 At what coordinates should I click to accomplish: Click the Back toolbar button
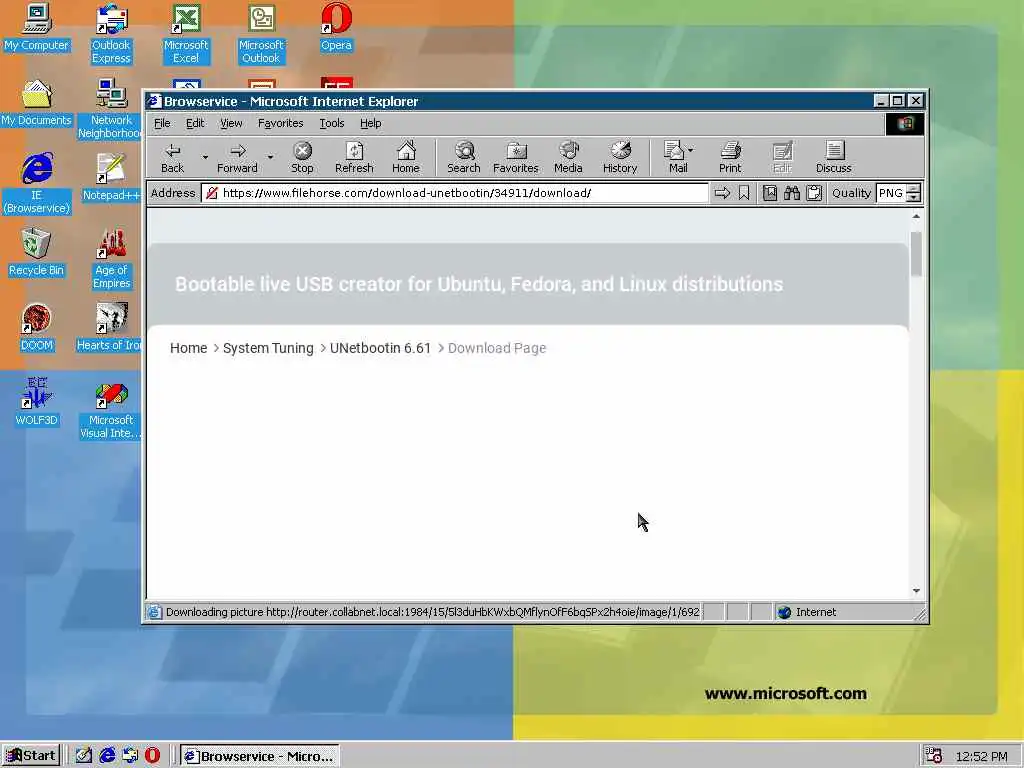click(x=172, y=157)
